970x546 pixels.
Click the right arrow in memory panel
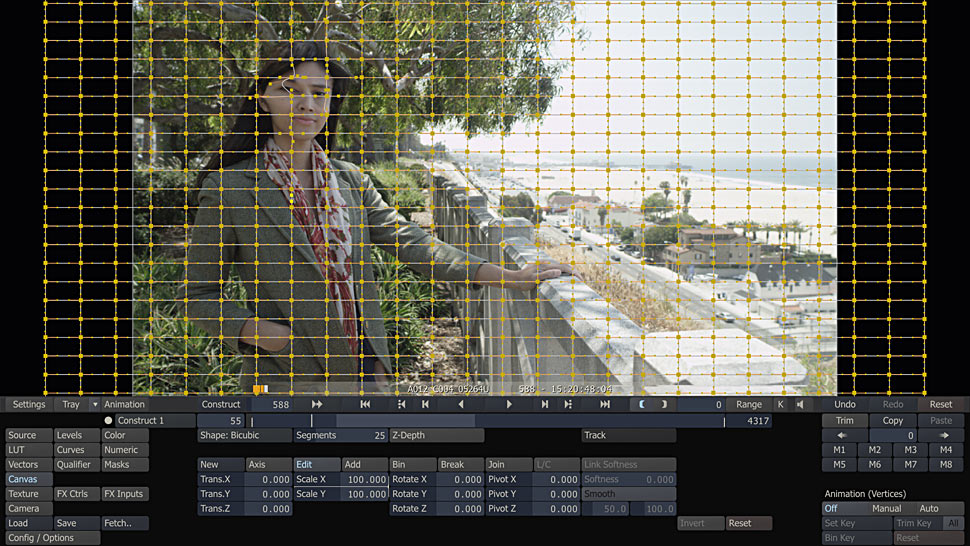(944, 436)
